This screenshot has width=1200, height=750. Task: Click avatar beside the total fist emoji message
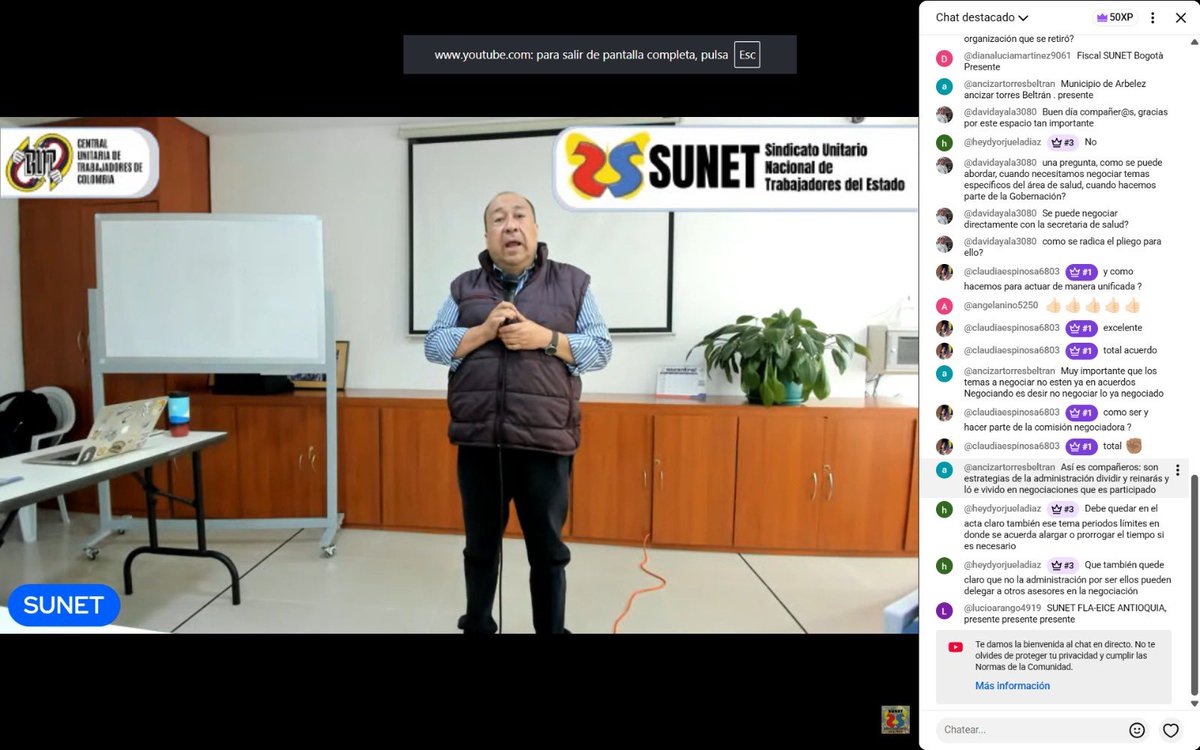tap(944, 447)
